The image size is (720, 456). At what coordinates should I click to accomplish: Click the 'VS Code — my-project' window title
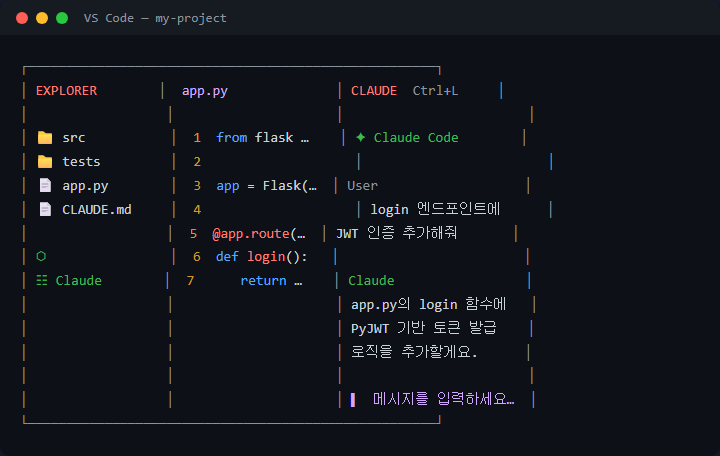(x=155, y=18)
